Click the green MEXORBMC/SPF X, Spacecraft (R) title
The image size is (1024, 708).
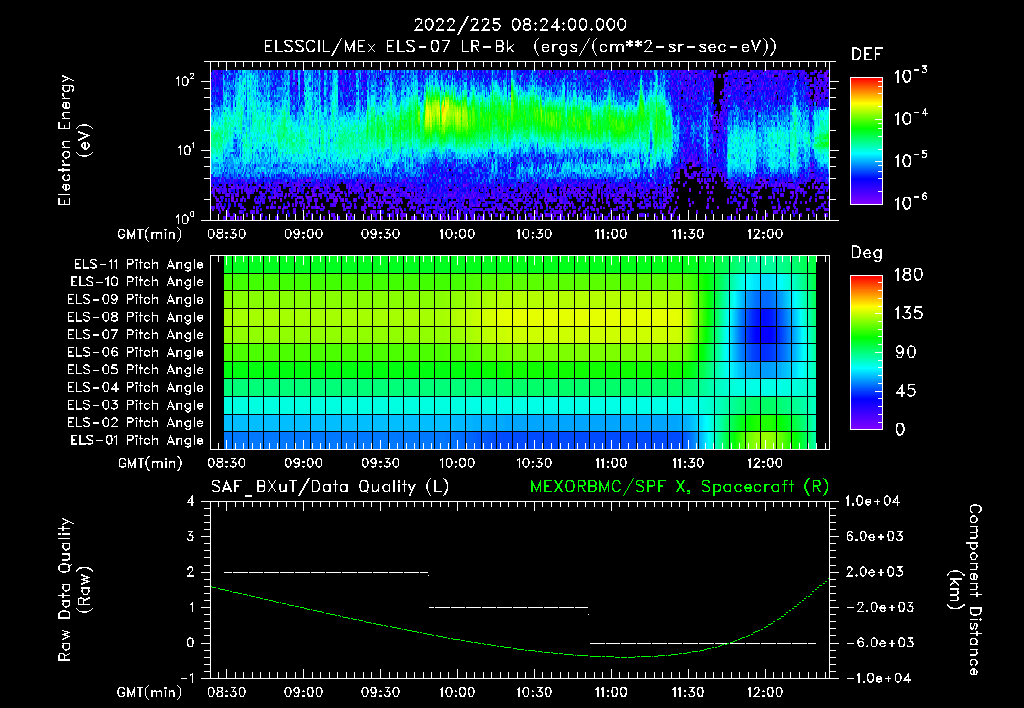tap(679, 487)
